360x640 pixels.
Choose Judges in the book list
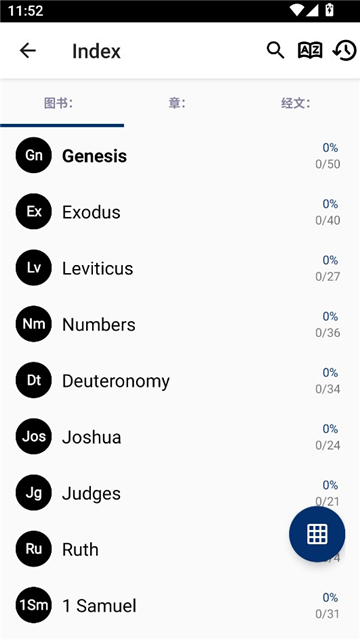click(x=180, y=493)
